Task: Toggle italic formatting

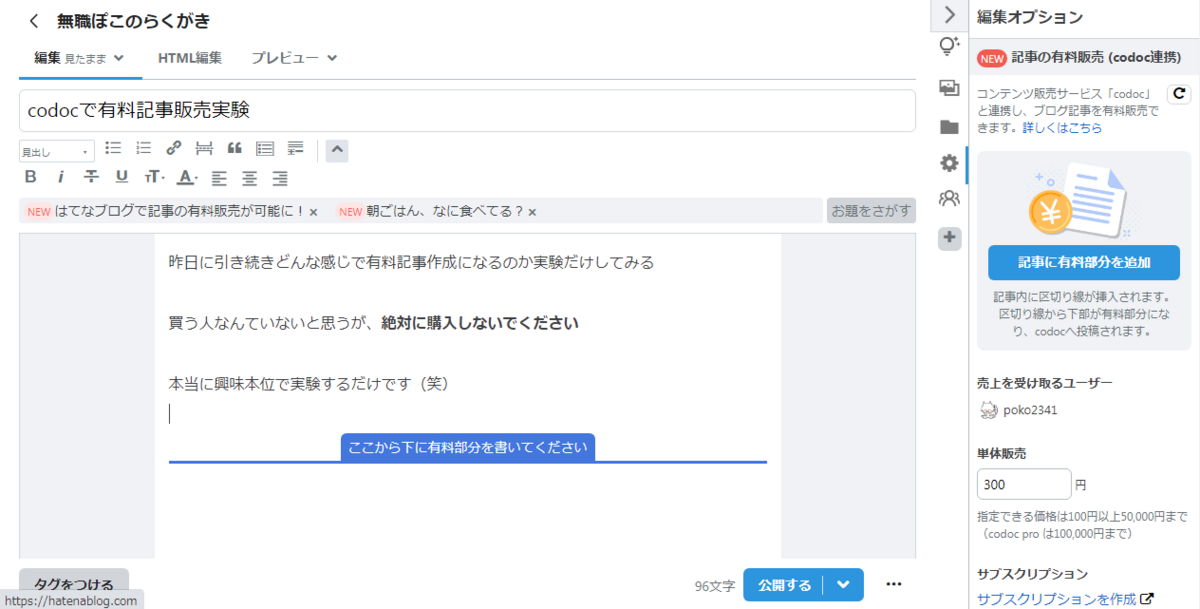Action: (x=60, y=177)
